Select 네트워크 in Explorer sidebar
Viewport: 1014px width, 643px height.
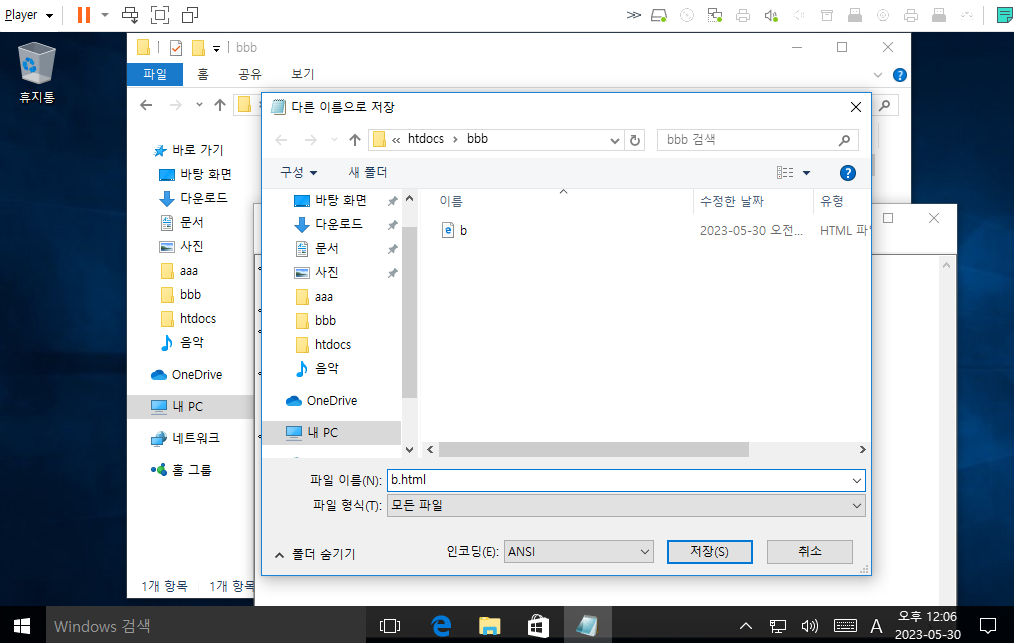click(185, 438)
